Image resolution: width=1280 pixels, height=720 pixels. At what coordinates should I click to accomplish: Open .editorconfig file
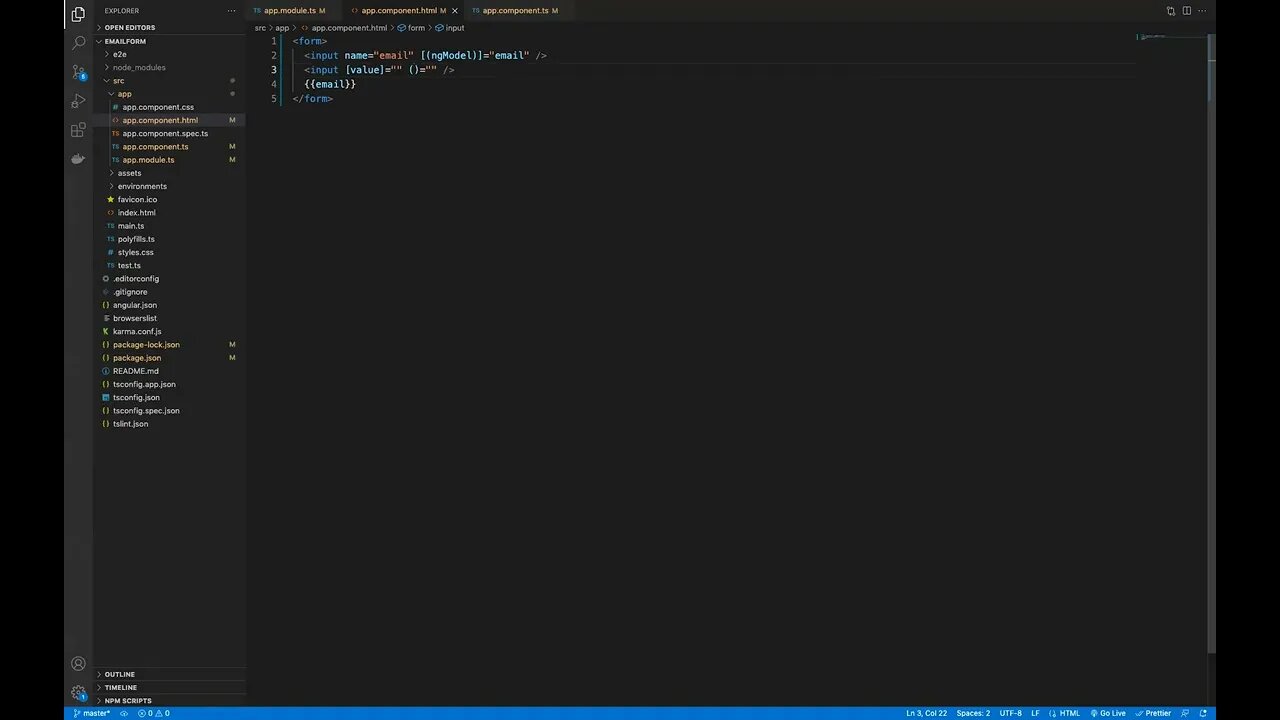click(x=170, y=278)
